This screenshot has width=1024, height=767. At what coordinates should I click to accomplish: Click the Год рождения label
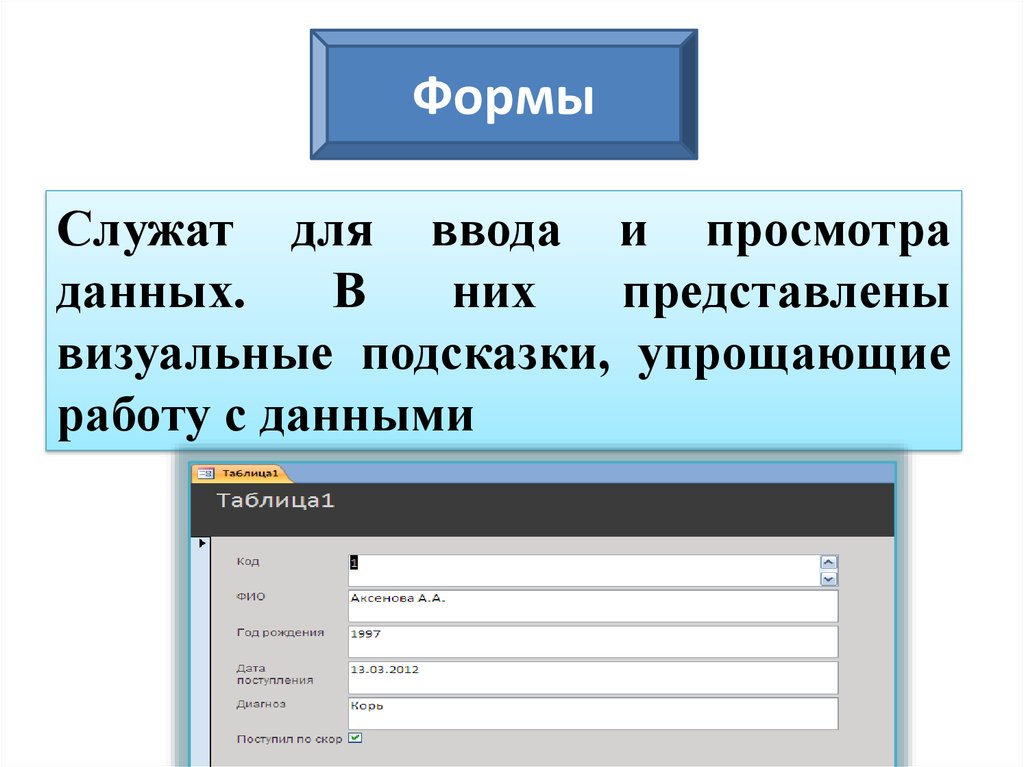(280, 632)
